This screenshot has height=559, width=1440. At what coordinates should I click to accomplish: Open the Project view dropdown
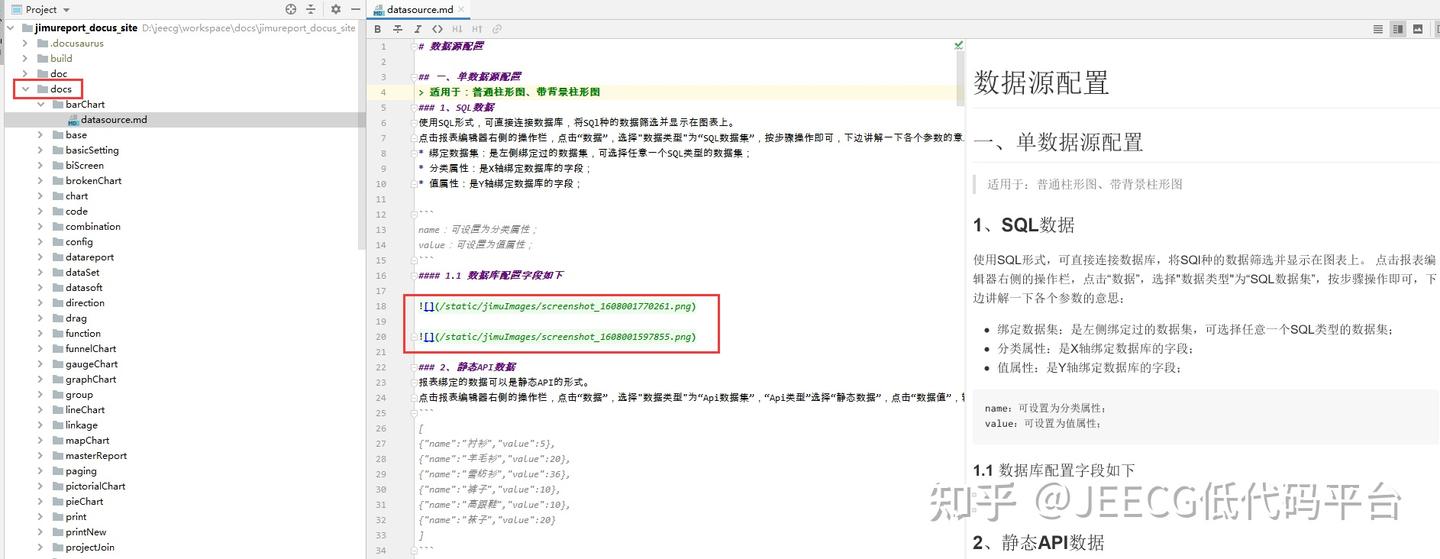click(x=41, y=9)
